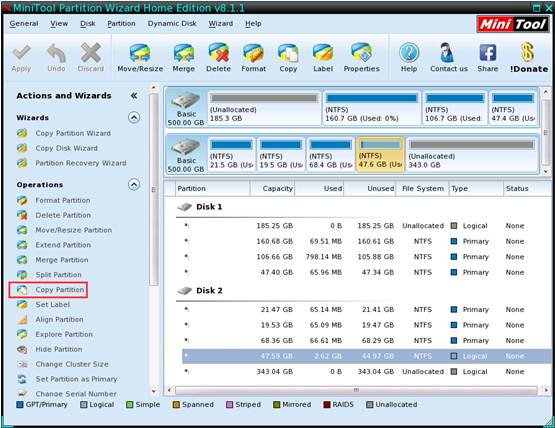This screenshot has height=428, width=555.
Task: Select 68.4 GB NTFS block on disk map
Action: coord(331,154)
